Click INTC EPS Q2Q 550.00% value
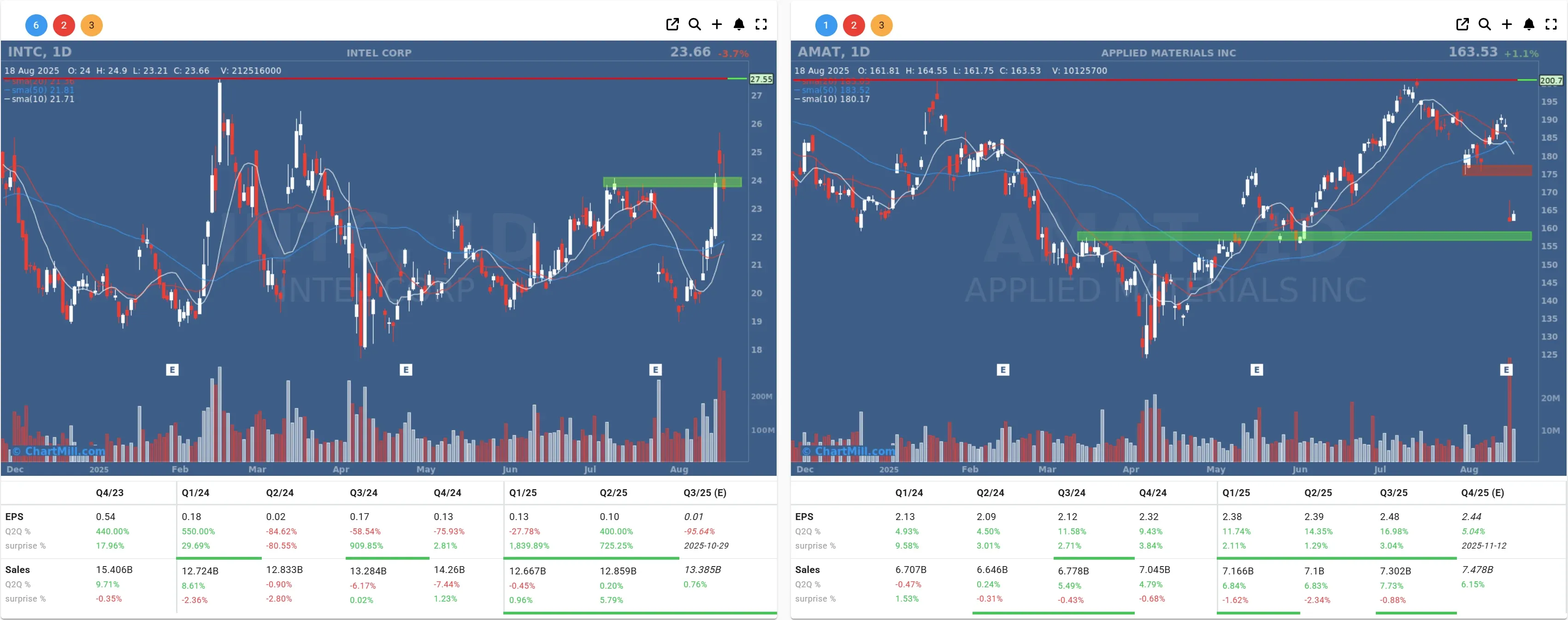The width and height of the screenshot is (1568, 620). pyautogui.click(x=199, y=531)
